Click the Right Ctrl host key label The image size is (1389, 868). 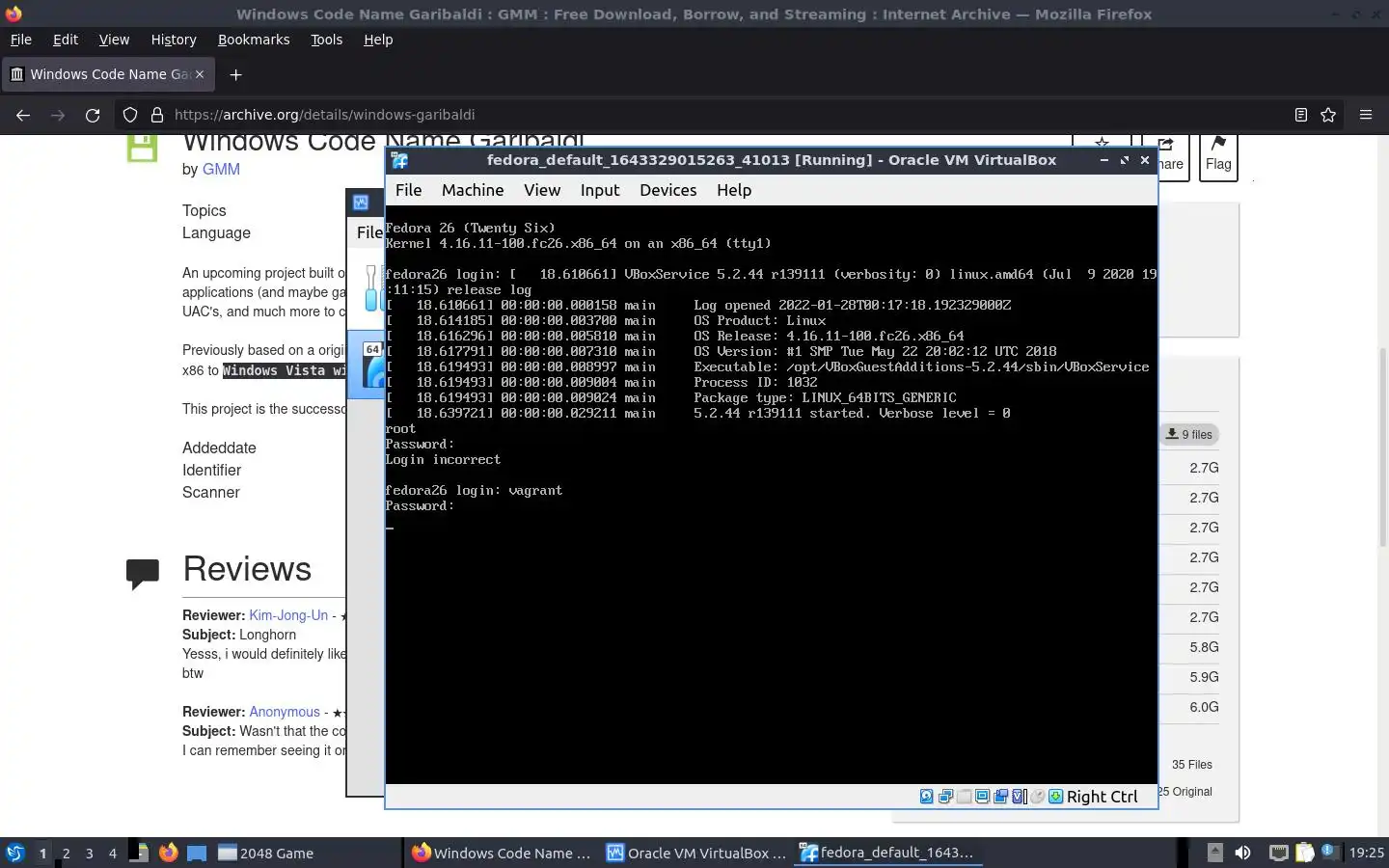pos(1103,797)
